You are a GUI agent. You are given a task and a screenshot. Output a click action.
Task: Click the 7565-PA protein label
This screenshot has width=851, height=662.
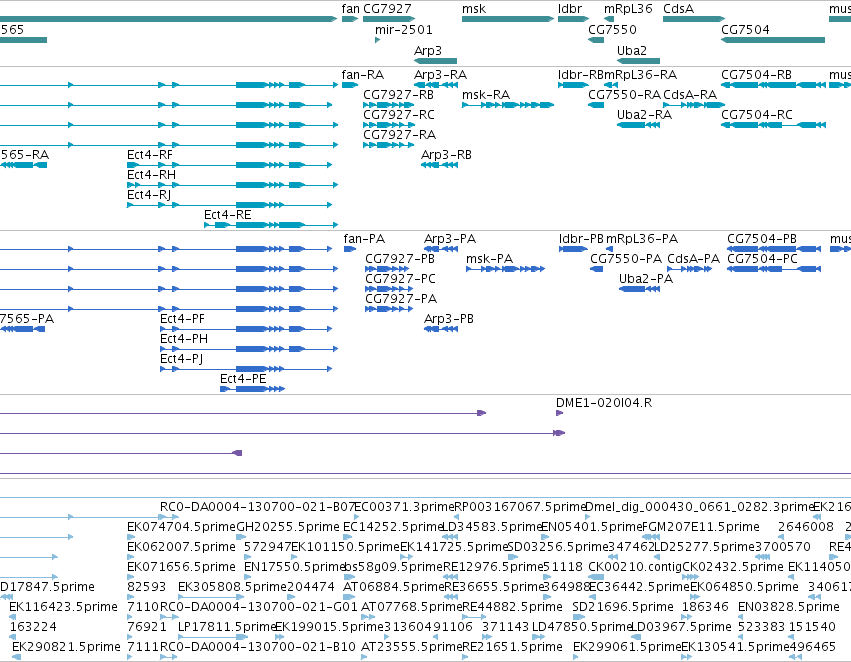(27, 319)
